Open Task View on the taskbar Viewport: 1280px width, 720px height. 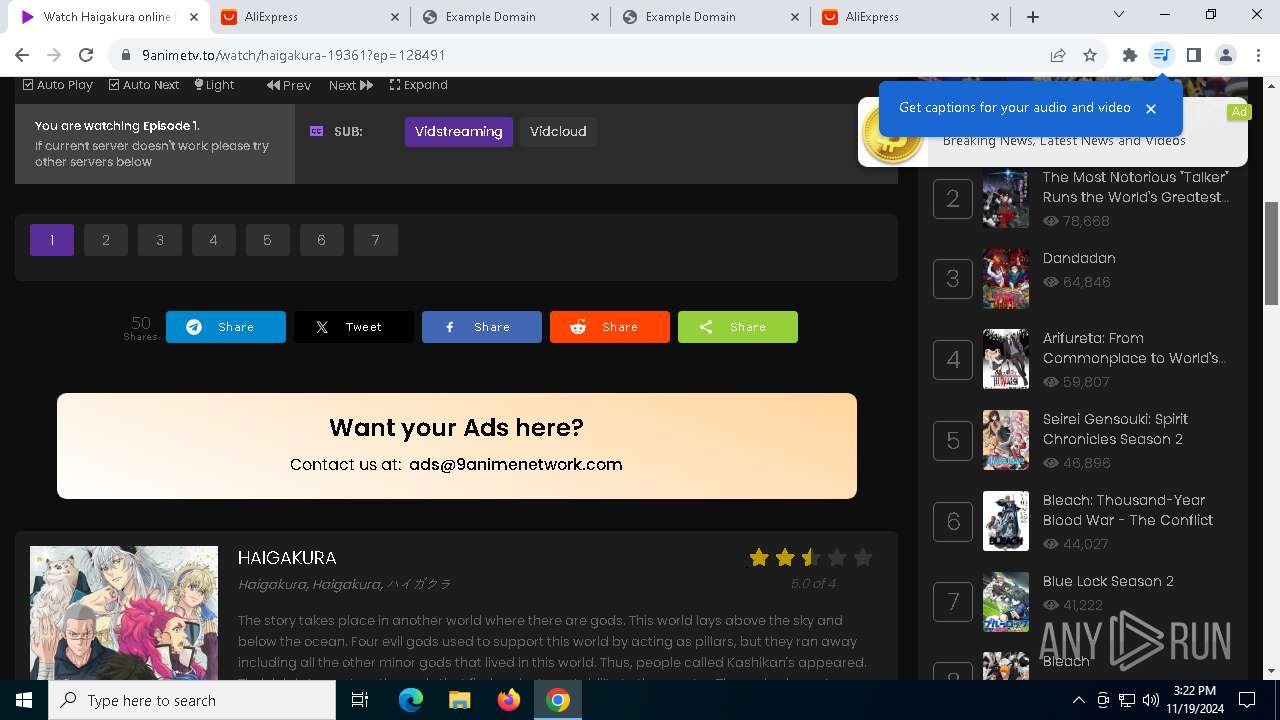click(x=360, y=700)
